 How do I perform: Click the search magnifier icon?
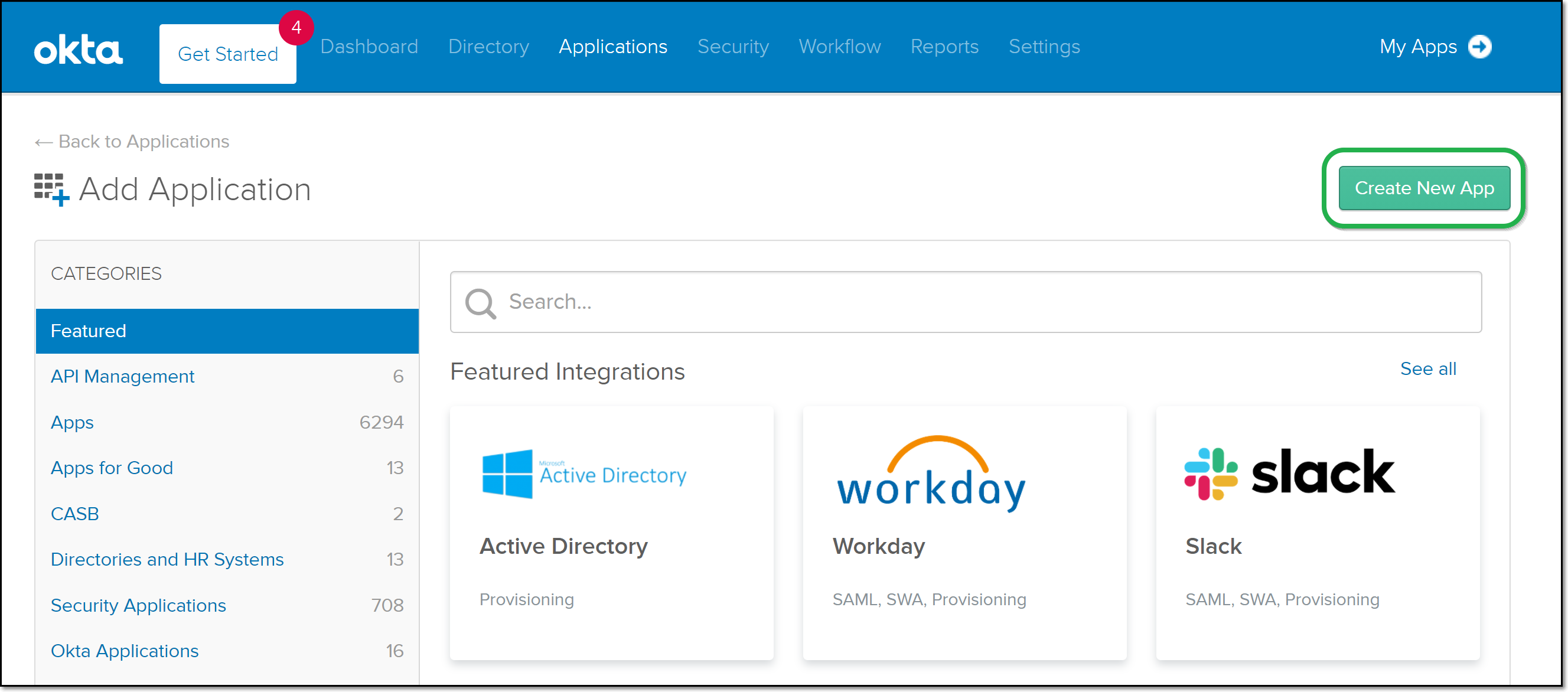coord(481,302)
